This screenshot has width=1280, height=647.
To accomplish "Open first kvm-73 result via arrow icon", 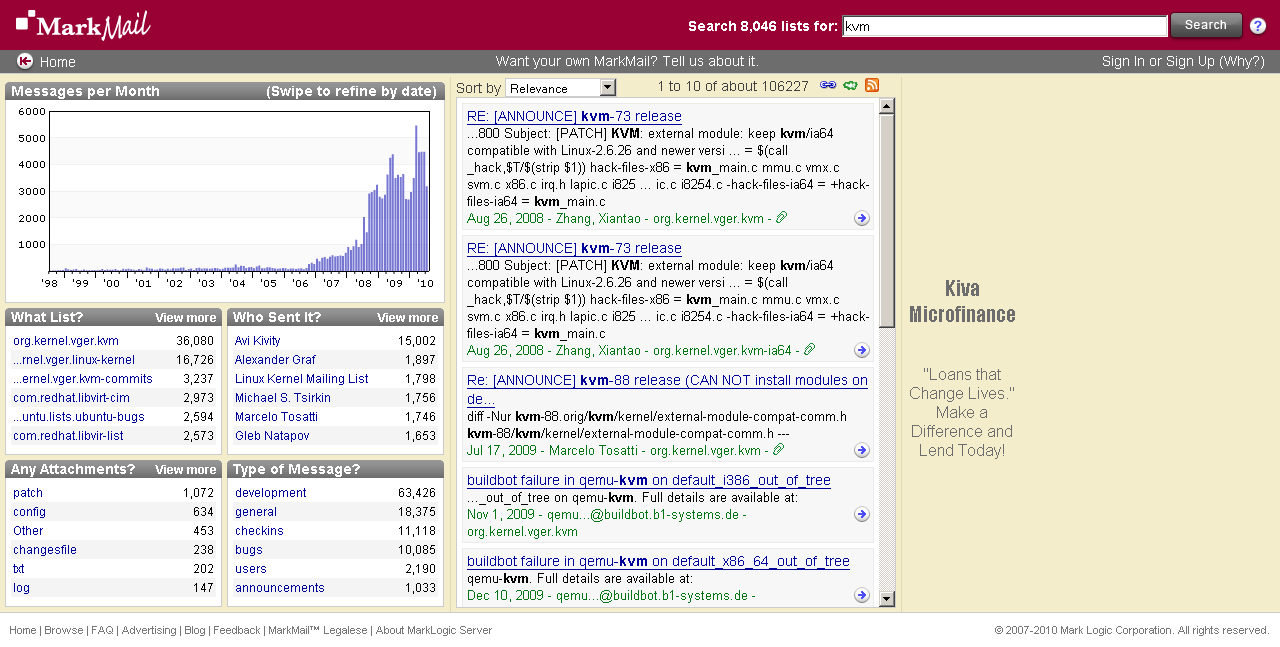I will [861, 218].
